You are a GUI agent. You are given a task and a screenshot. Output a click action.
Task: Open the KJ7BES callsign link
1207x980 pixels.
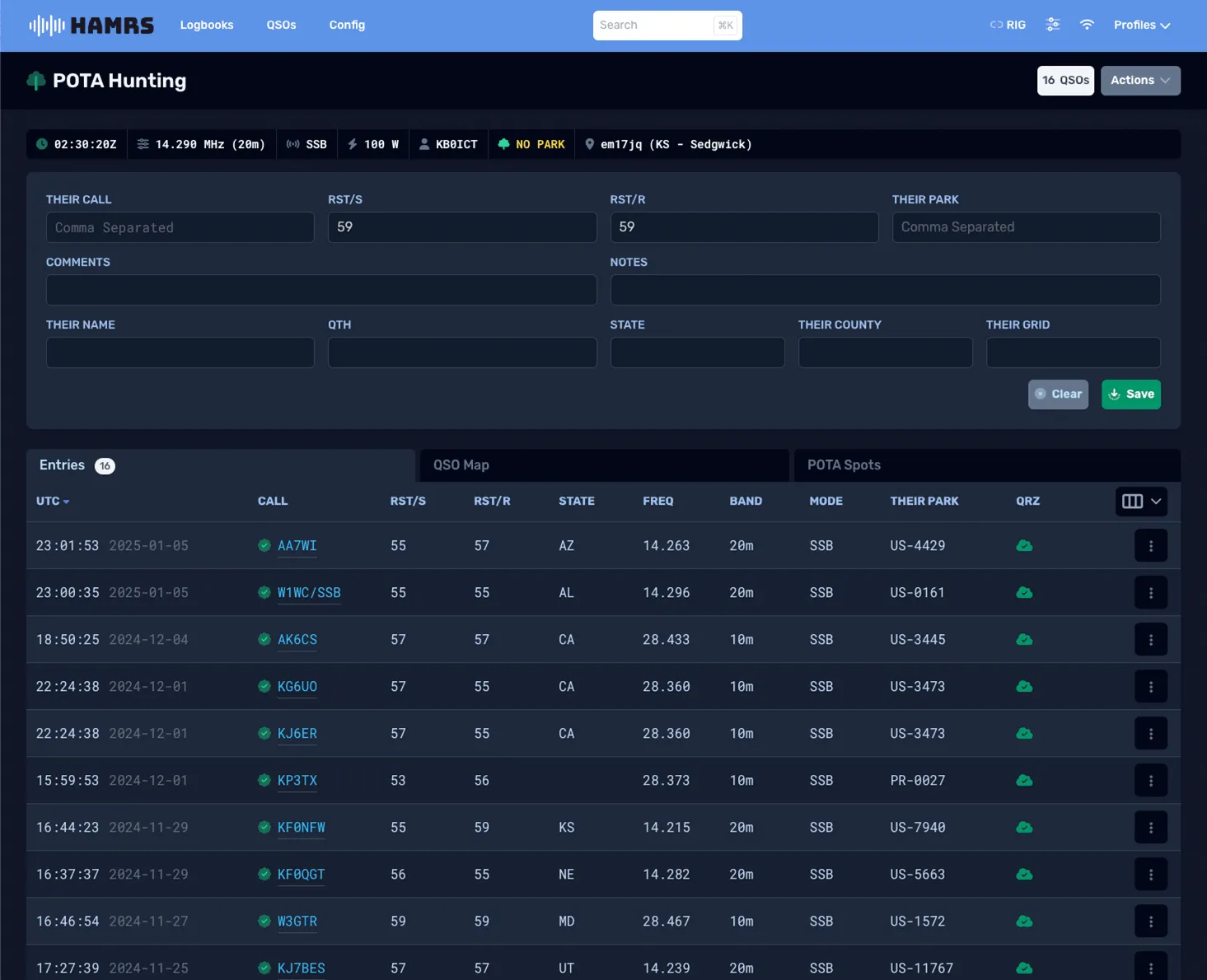tap(301, 968)
